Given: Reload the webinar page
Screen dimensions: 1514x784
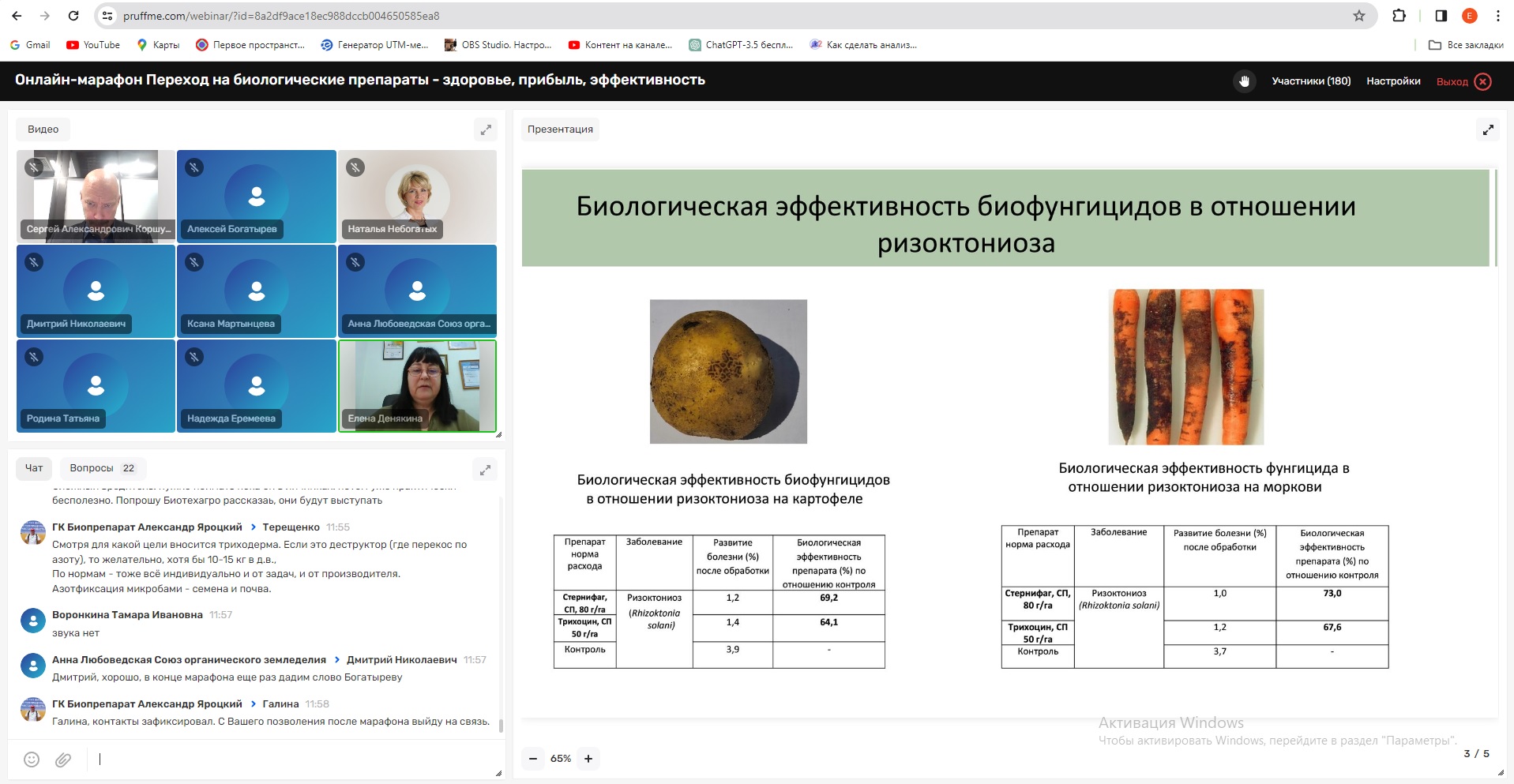Looking at the screenshot, I should click(x=73, y=16).
